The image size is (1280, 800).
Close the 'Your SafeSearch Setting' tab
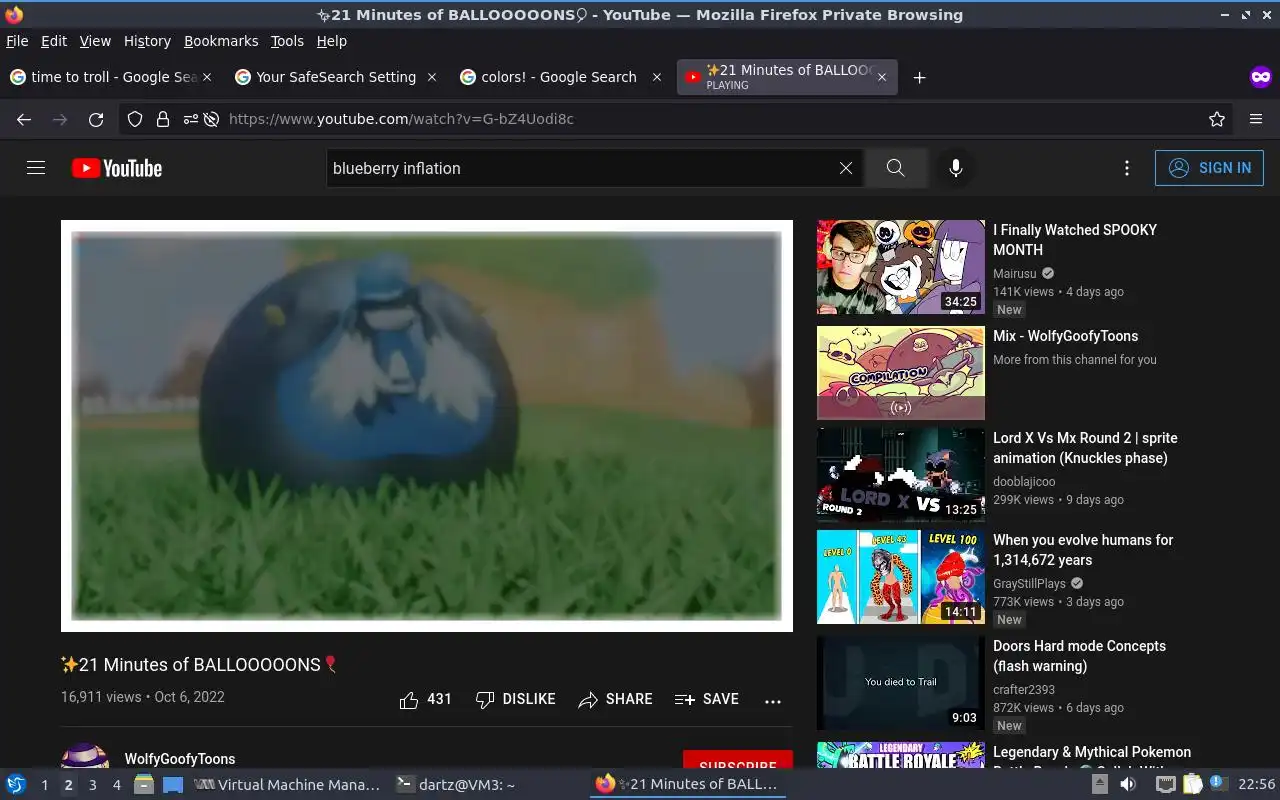[432, 77]
